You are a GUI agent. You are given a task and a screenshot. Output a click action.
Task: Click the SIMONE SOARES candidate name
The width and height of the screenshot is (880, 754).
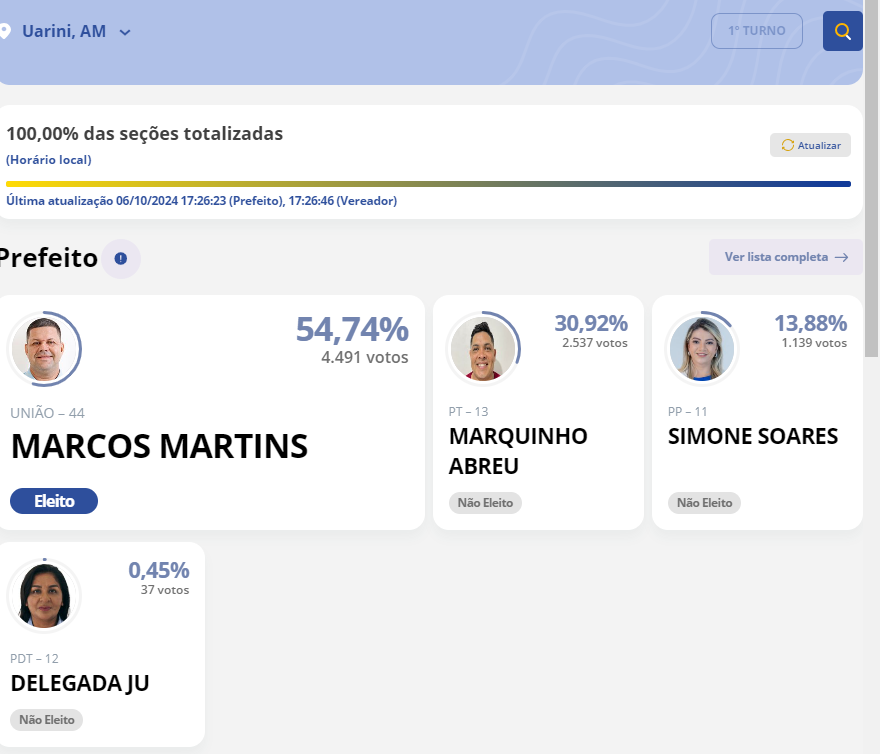point(753,437)
